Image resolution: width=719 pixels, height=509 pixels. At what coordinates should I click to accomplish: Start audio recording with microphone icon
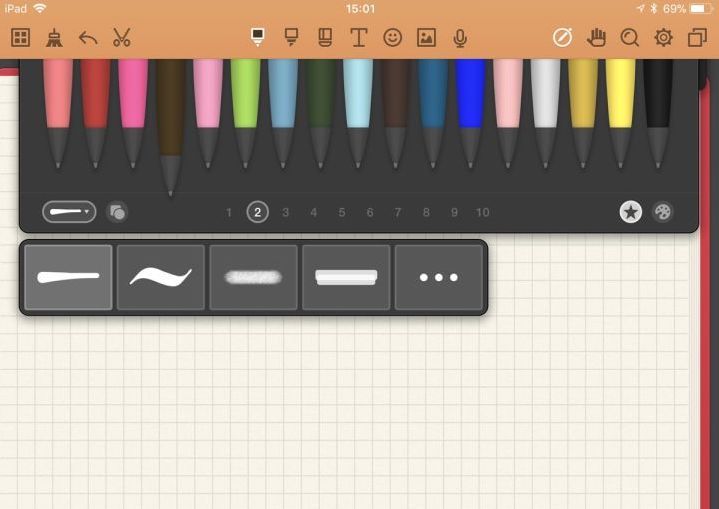tap(460, 38)
